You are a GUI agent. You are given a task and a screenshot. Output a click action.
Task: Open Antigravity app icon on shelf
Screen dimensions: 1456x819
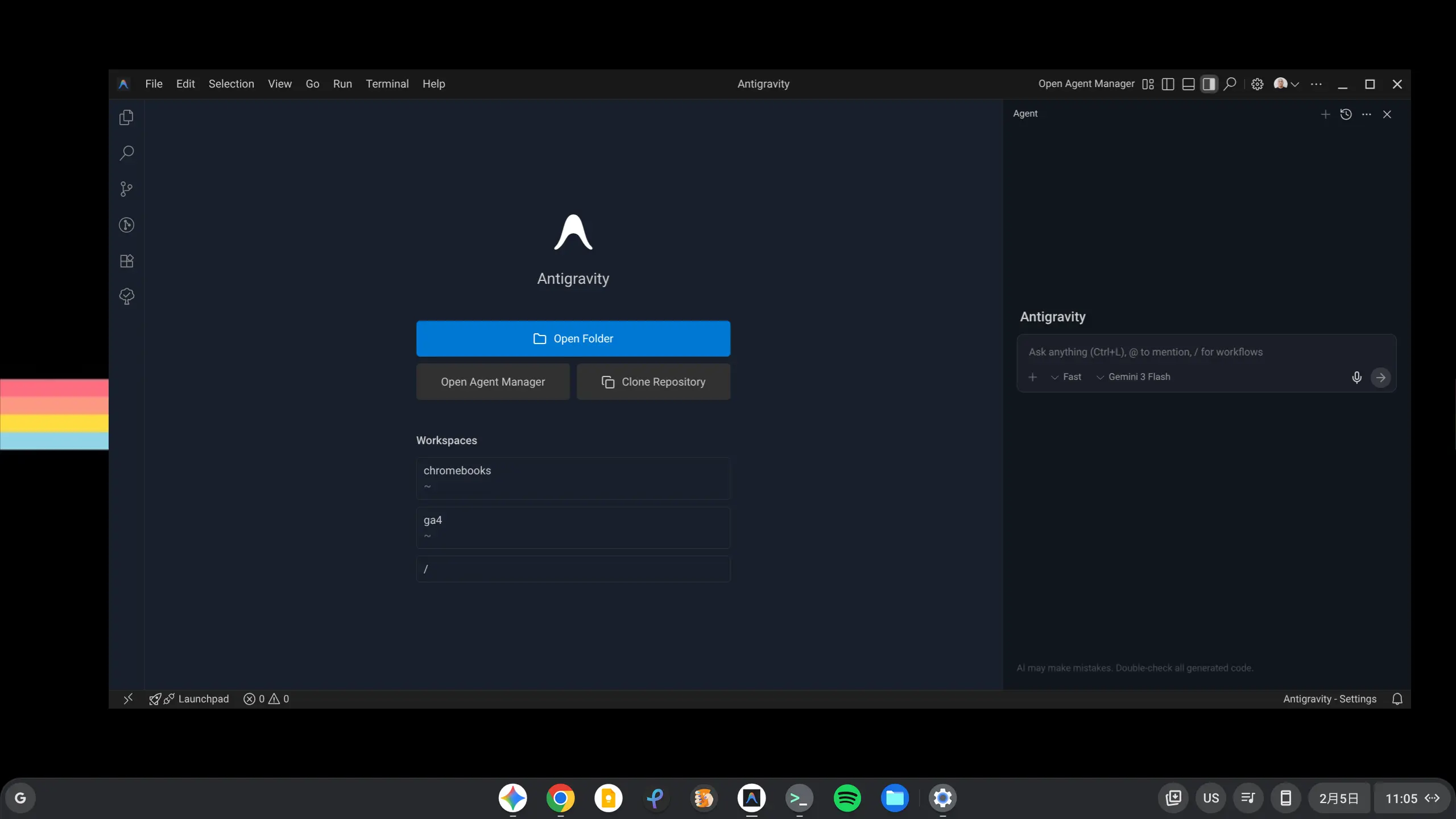pos(751,798)
